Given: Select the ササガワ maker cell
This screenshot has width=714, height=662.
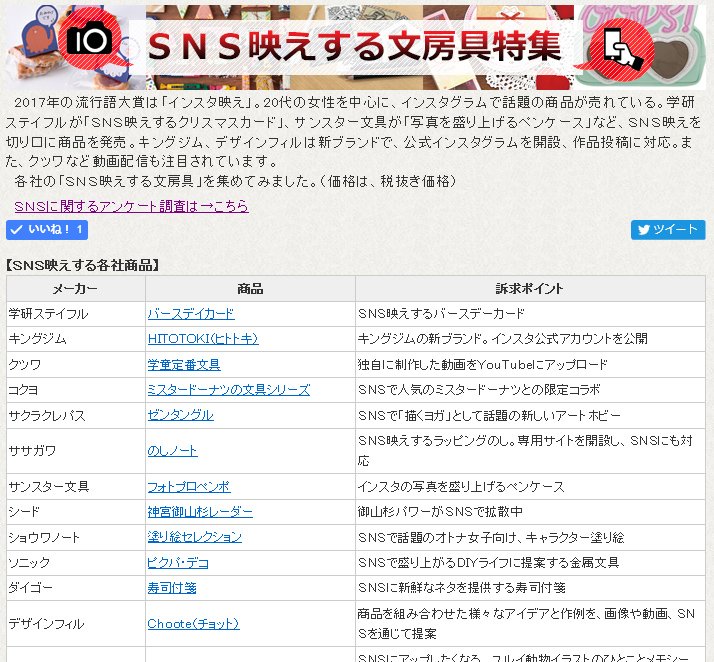Looking at the screenshot, I should [x=76, y=451].
